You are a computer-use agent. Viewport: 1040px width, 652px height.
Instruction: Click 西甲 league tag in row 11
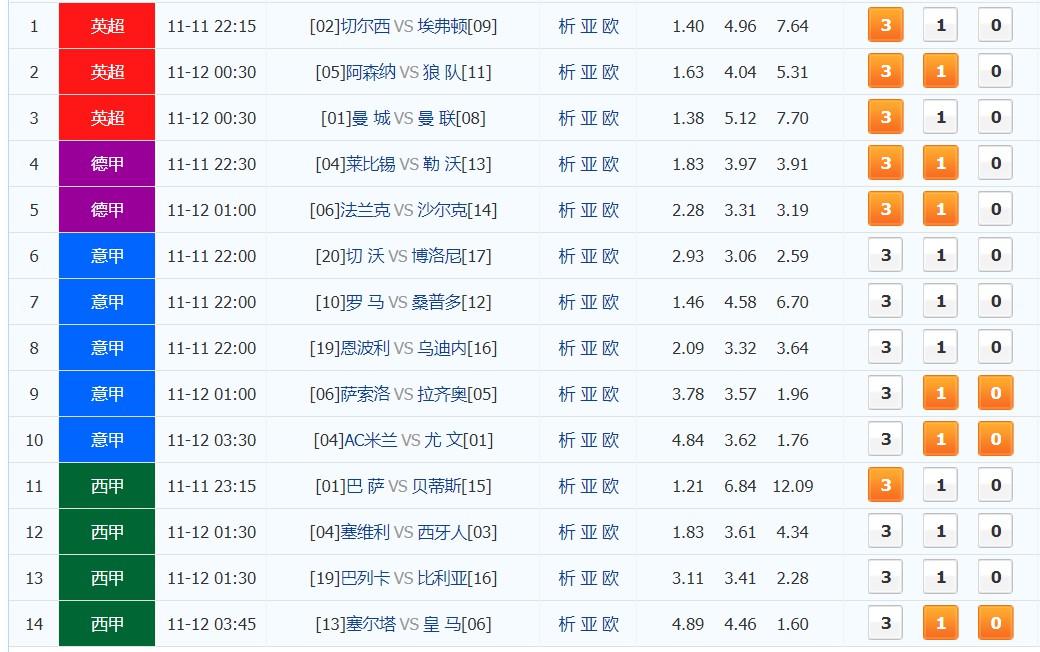(x=107, y=486)
